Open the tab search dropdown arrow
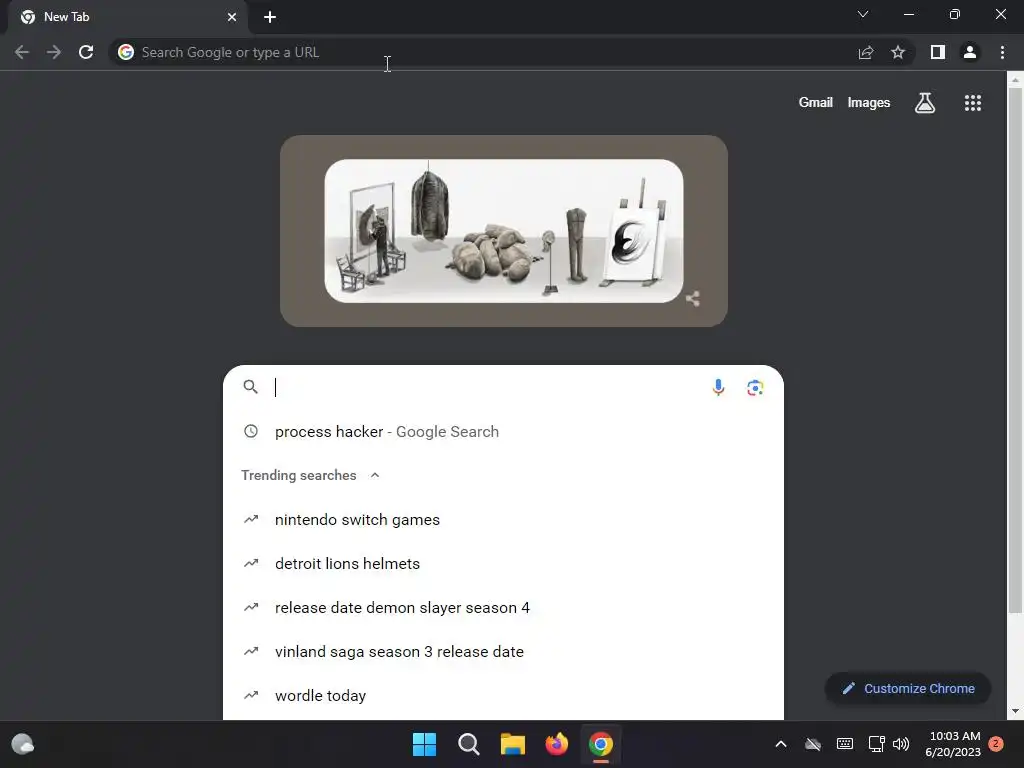This screenshot has height=768, width=1024. click(863, 14)
